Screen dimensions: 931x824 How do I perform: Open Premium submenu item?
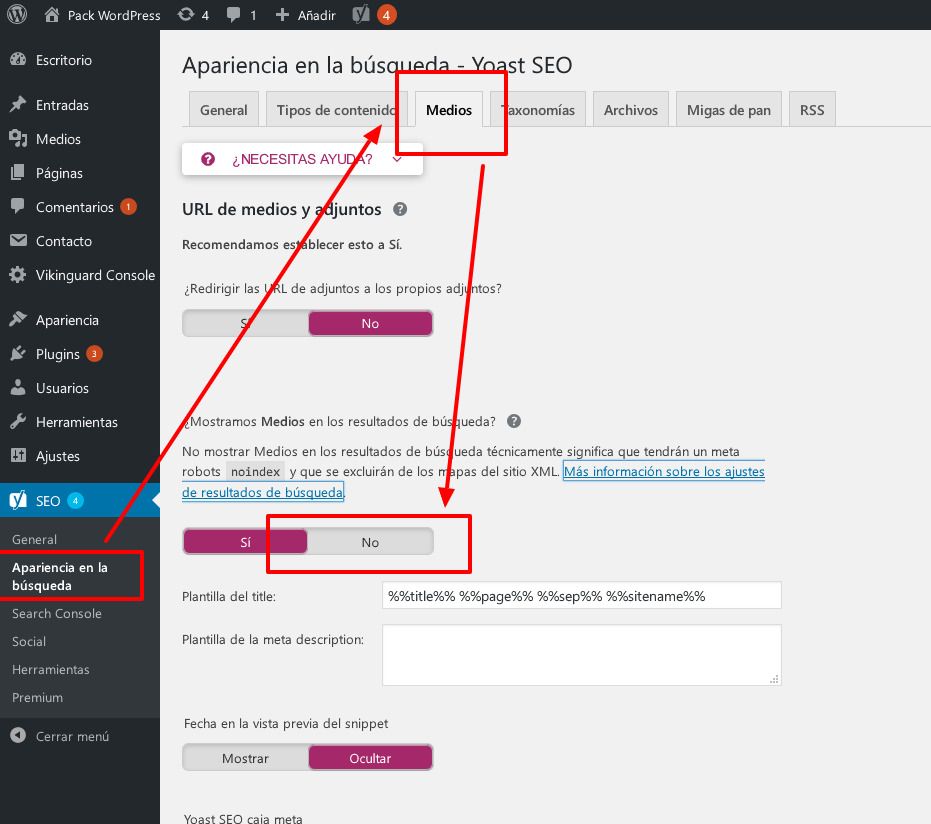click(37, 697)
